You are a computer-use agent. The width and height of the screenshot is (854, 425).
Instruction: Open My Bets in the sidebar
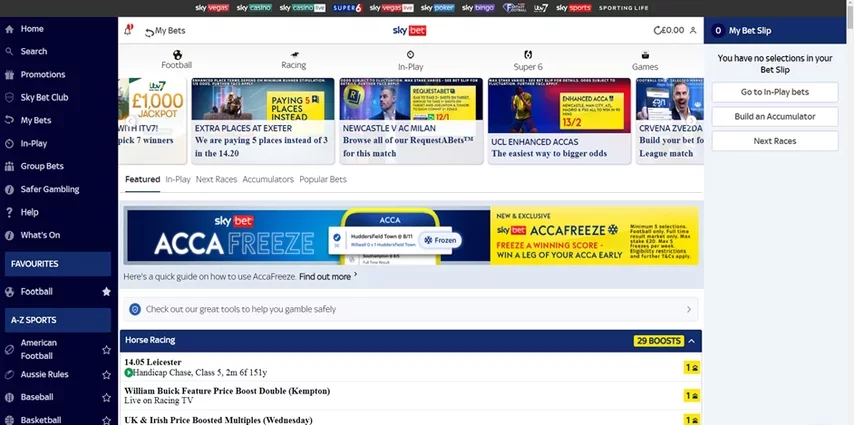[36, 120]
